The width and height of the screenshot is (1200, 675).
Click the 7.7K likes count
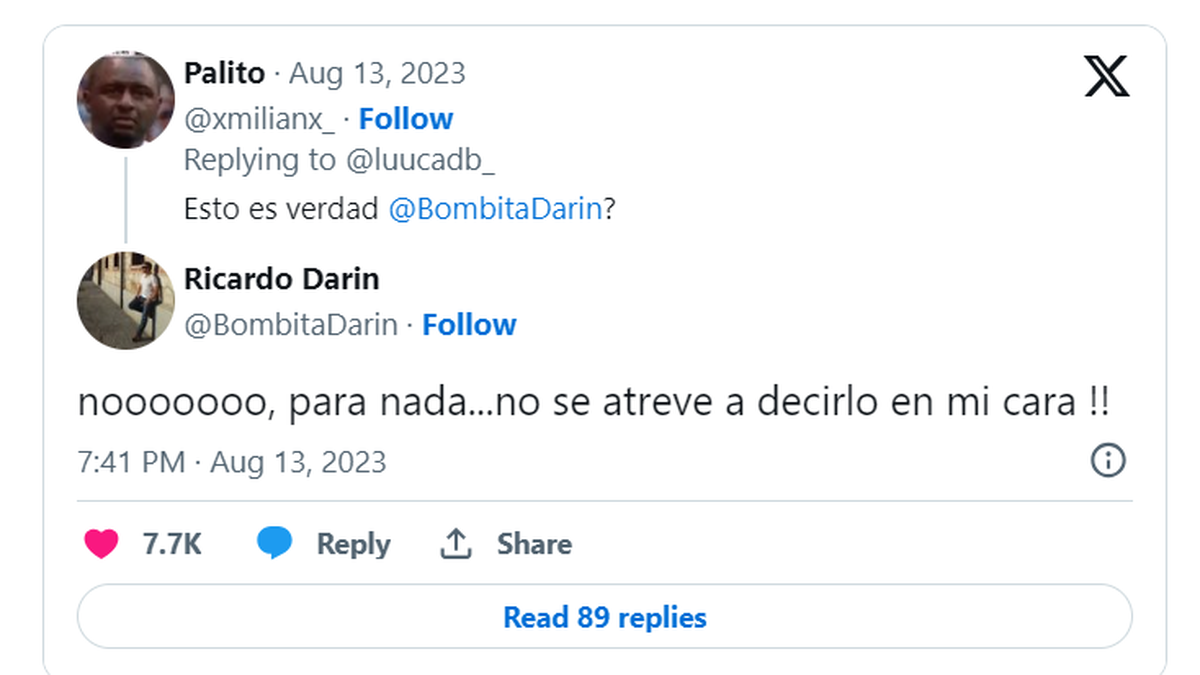tap(172, 544)
